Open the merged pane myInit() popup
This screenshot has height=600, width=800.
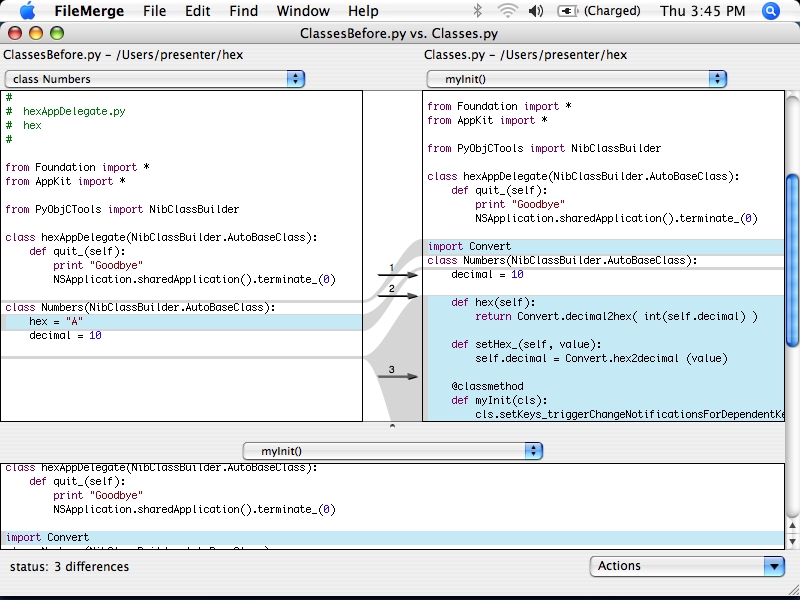[x=392, y=451]
